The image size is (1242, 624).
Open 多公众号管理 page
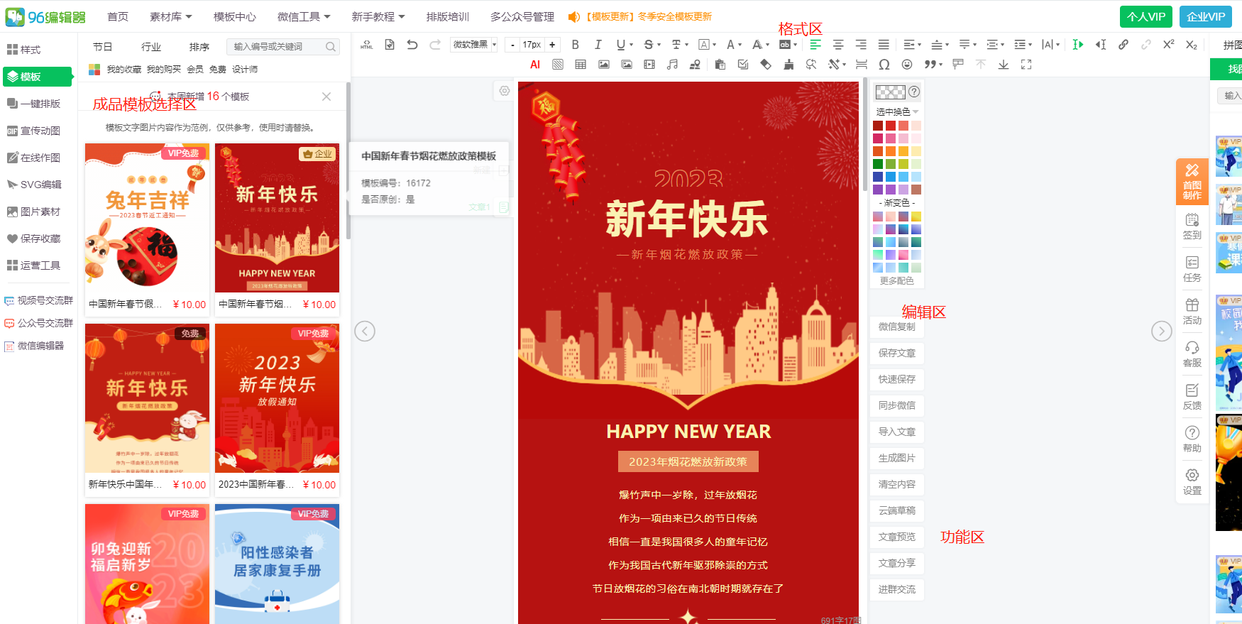[x=522, y=17]
